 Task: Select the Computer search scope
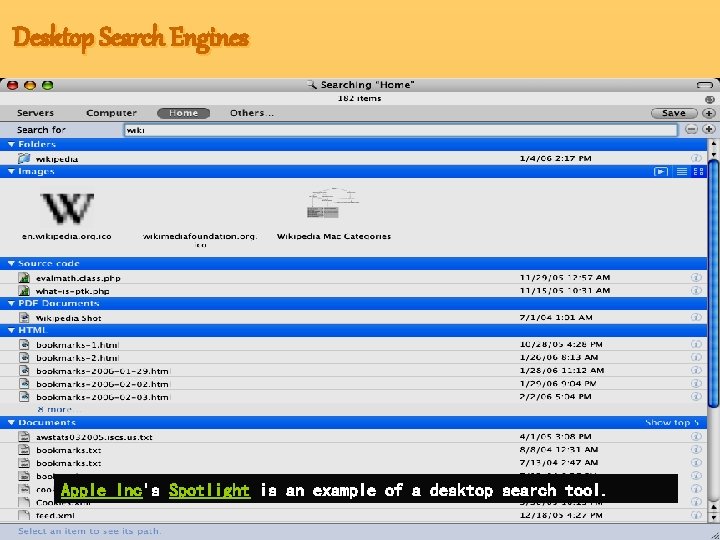(112, 113)
